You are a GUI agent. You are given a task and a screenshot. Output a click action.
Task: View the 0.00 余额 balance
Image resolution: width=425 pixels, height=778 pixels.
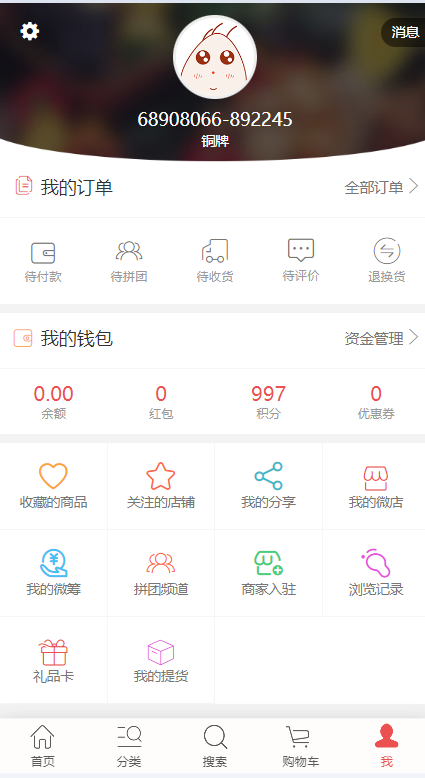[x=54, y=402]
